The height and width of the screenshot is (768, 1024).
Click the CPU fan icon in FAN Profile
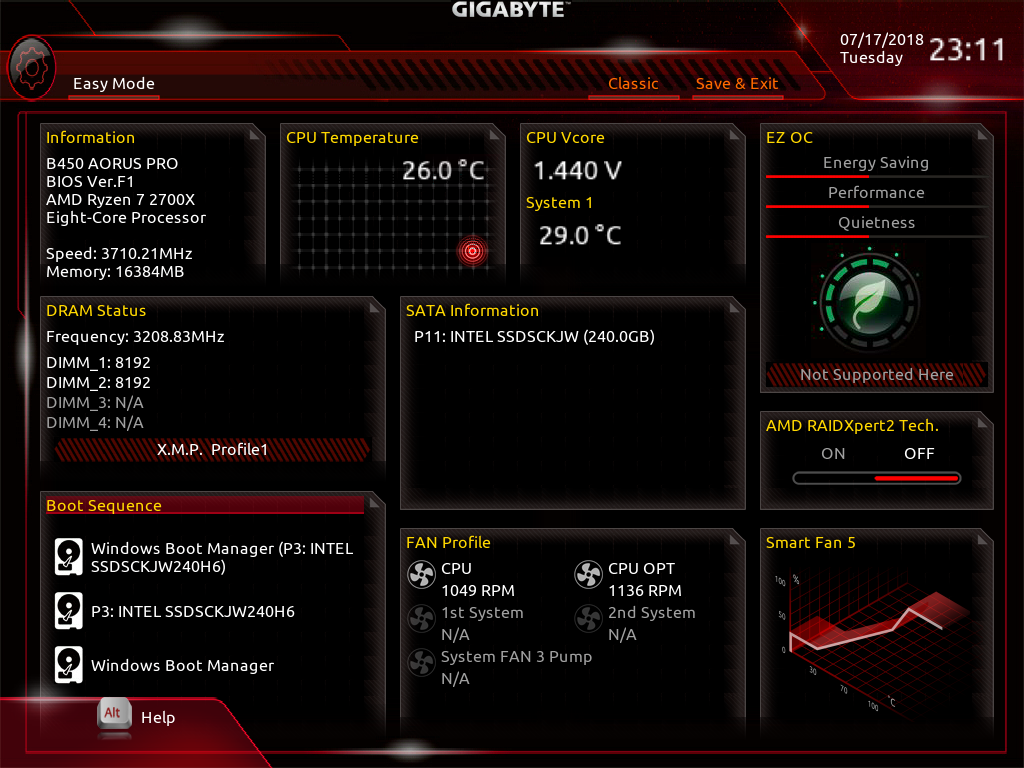pyautogui.click(x=421, y=575)
